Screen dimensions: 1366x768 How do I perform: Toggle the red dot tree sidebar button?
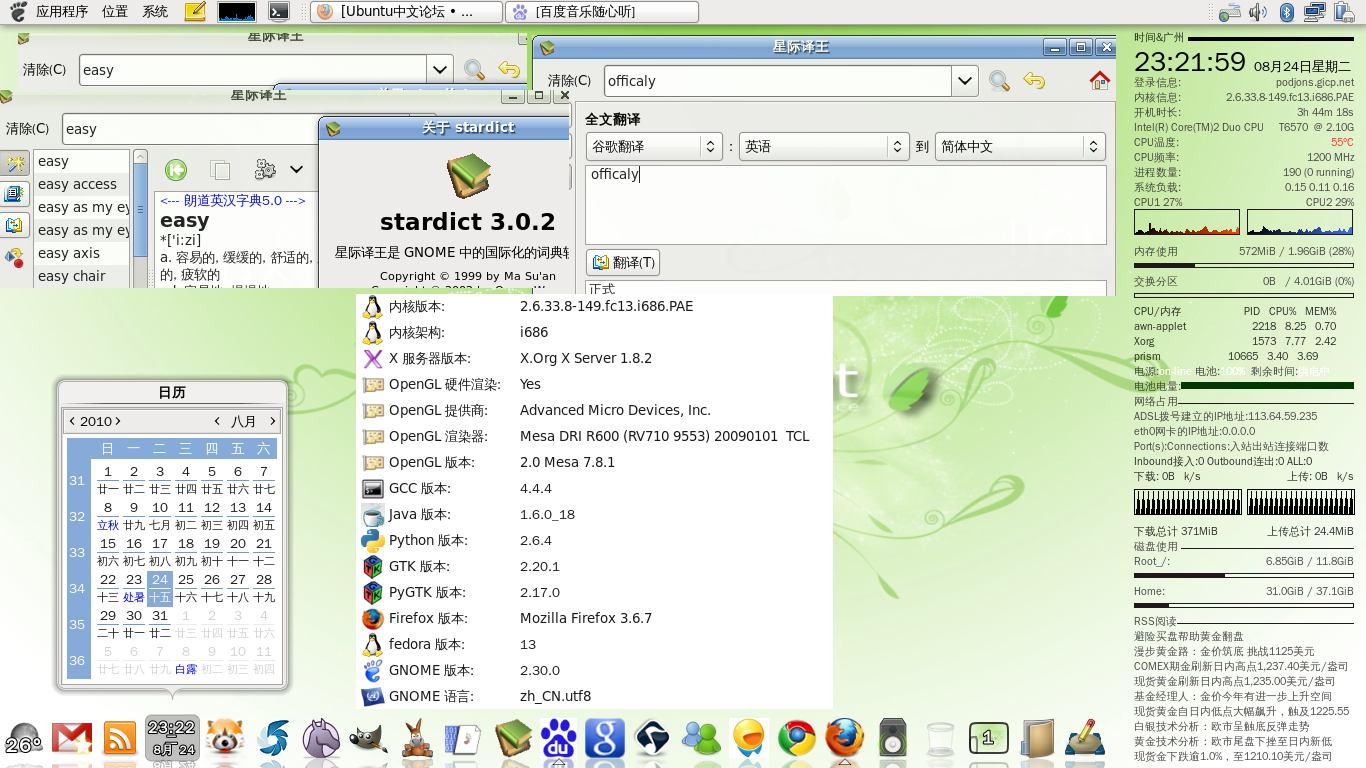[x=15, y=257]
